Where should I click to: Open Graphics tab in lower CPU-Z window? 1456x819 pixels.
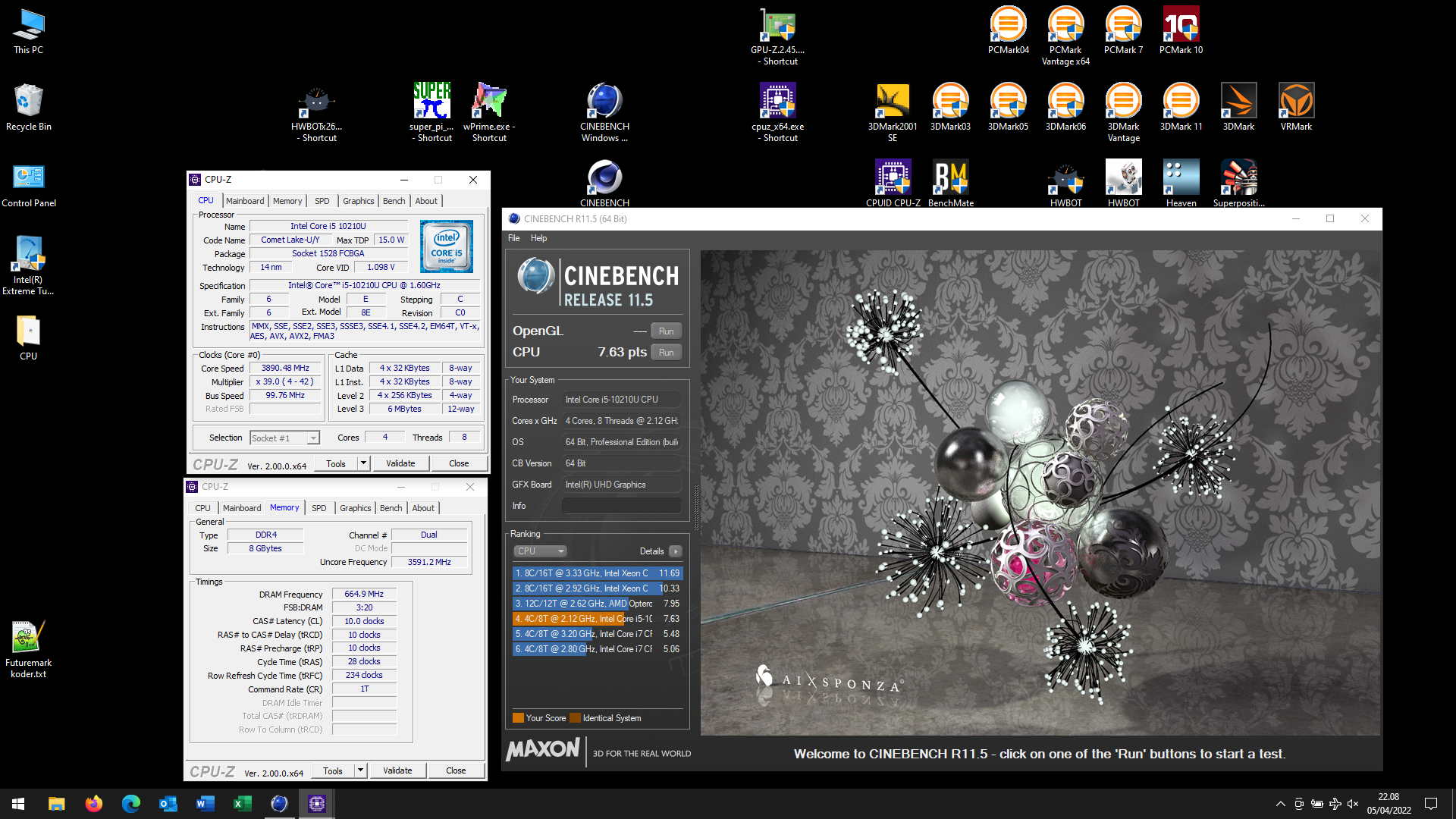coord(356,508)
